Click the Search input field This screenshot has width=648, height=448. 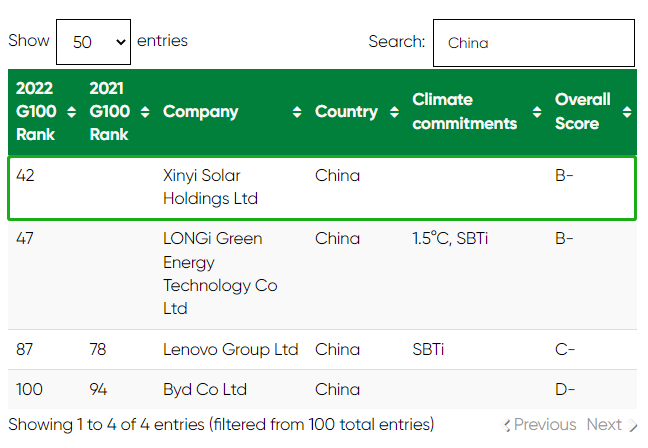533,43
